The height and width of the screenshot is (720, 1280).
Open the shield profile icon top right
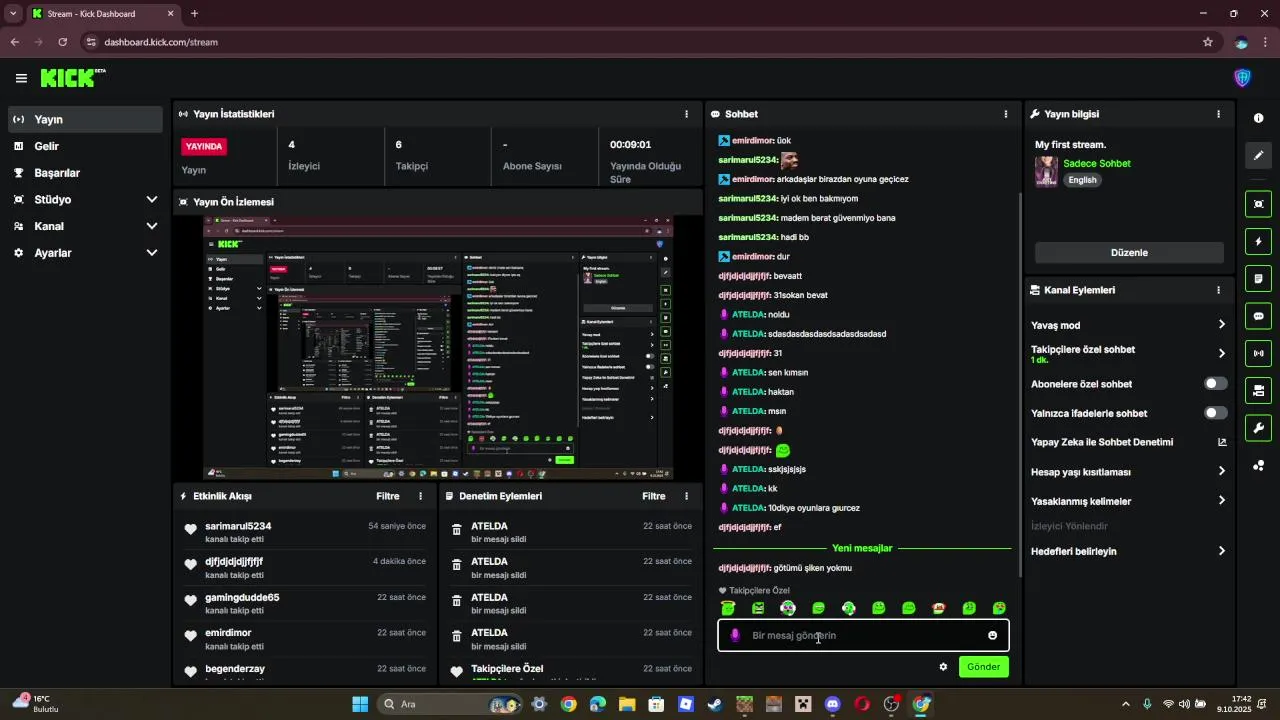point(1242,78)
